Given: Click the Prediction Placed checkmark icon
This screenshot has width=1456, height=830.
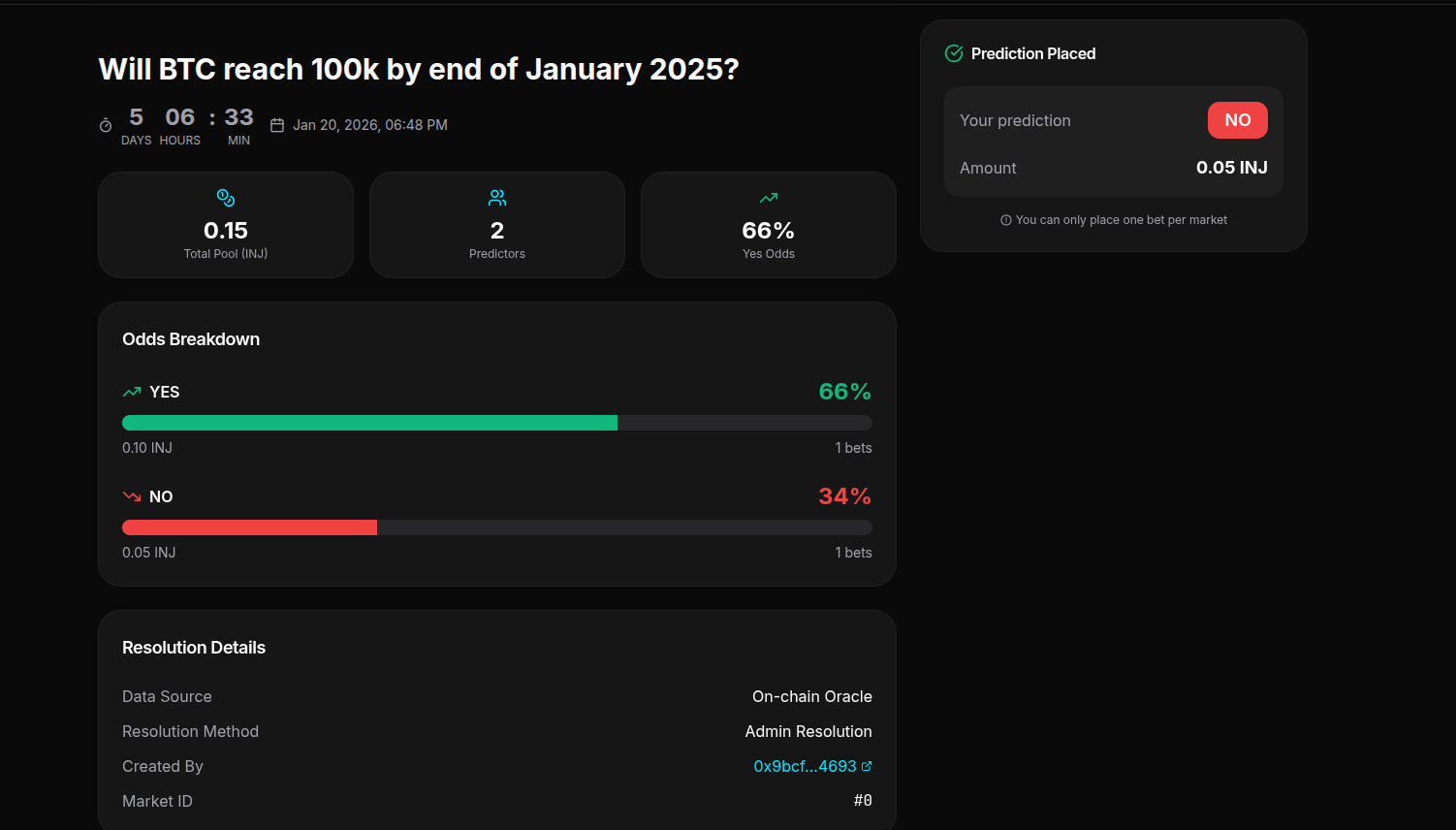Looking at the screenshot, I should pos(954,53).
